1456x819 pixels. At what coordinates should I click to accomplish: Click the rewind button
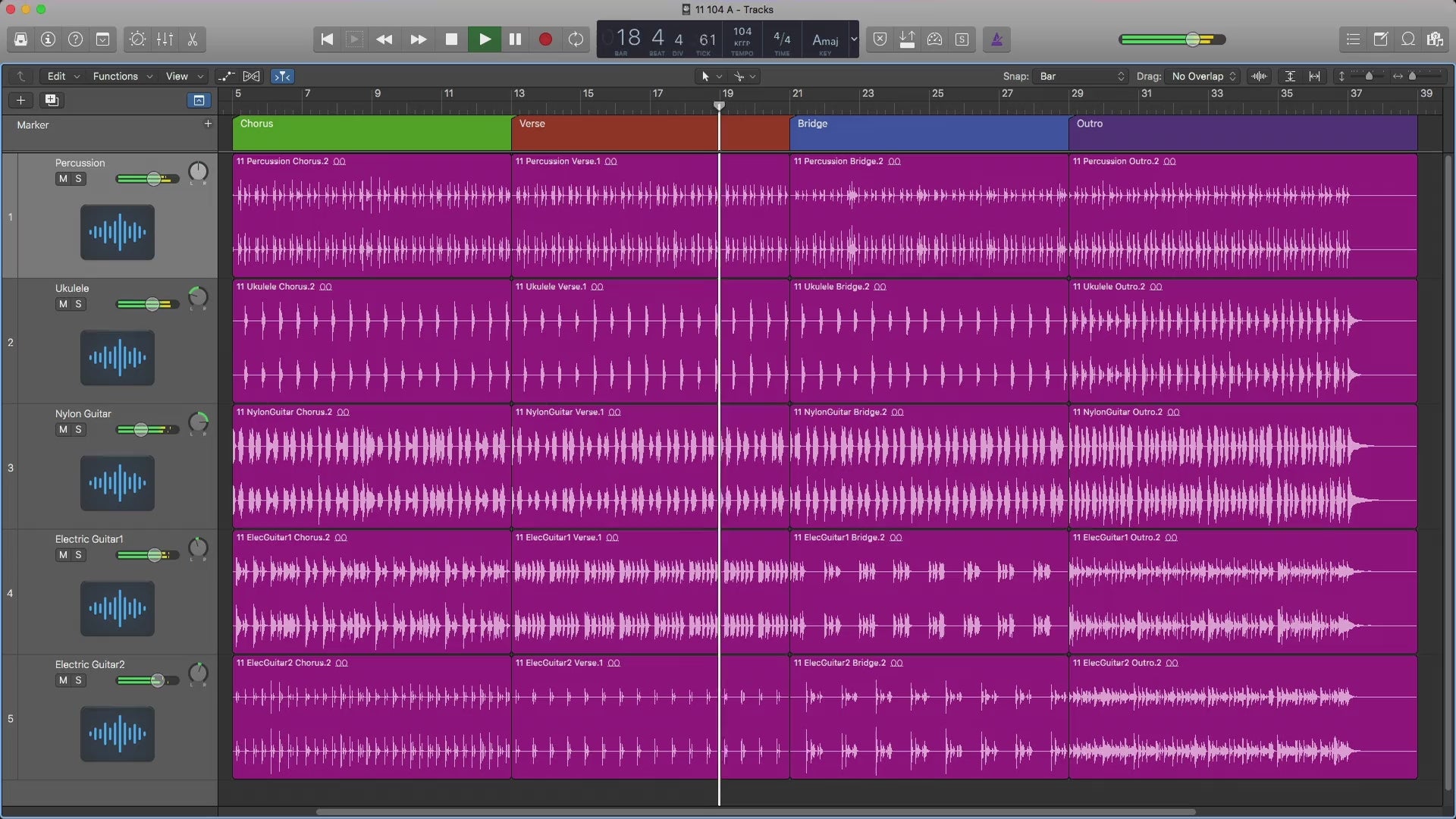(384, 39)
